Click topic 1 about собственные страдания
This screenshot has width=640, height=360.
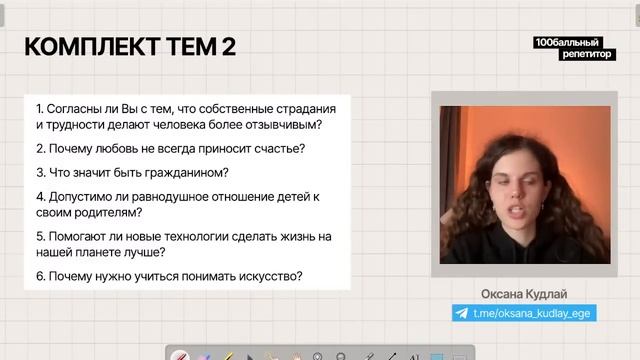coord(186,117)
